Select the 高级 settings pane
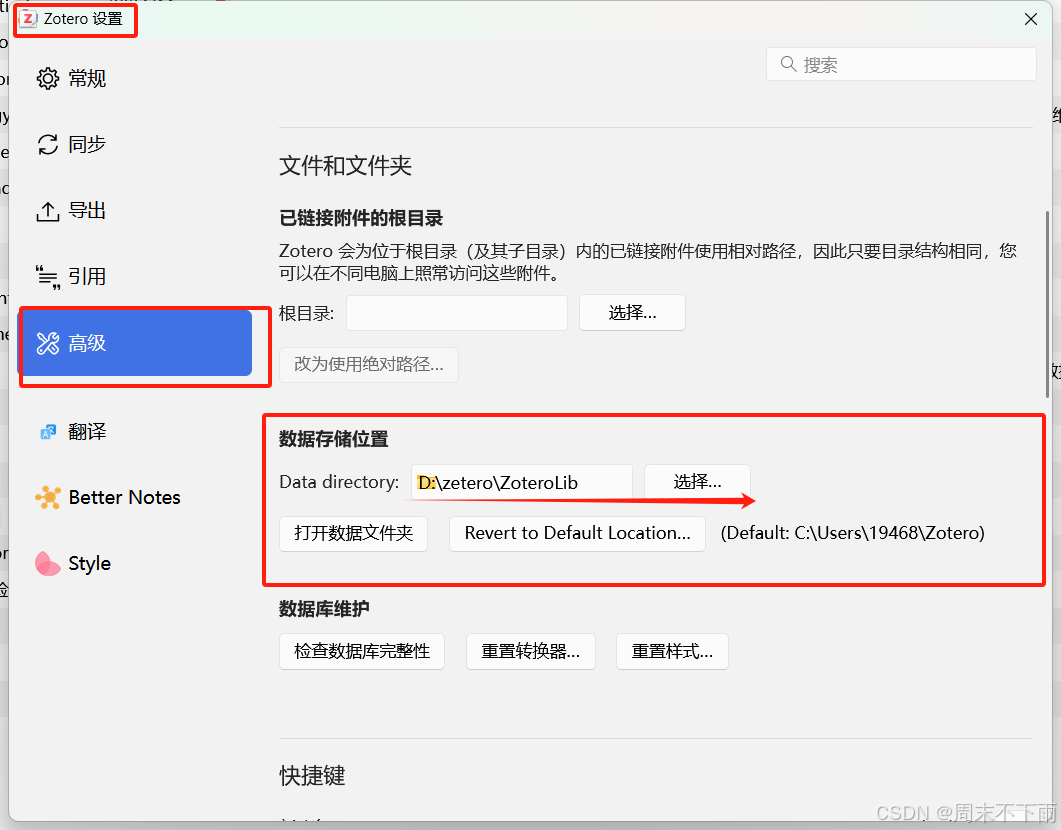Viewport: 1061px width, 830px height. 135,343
